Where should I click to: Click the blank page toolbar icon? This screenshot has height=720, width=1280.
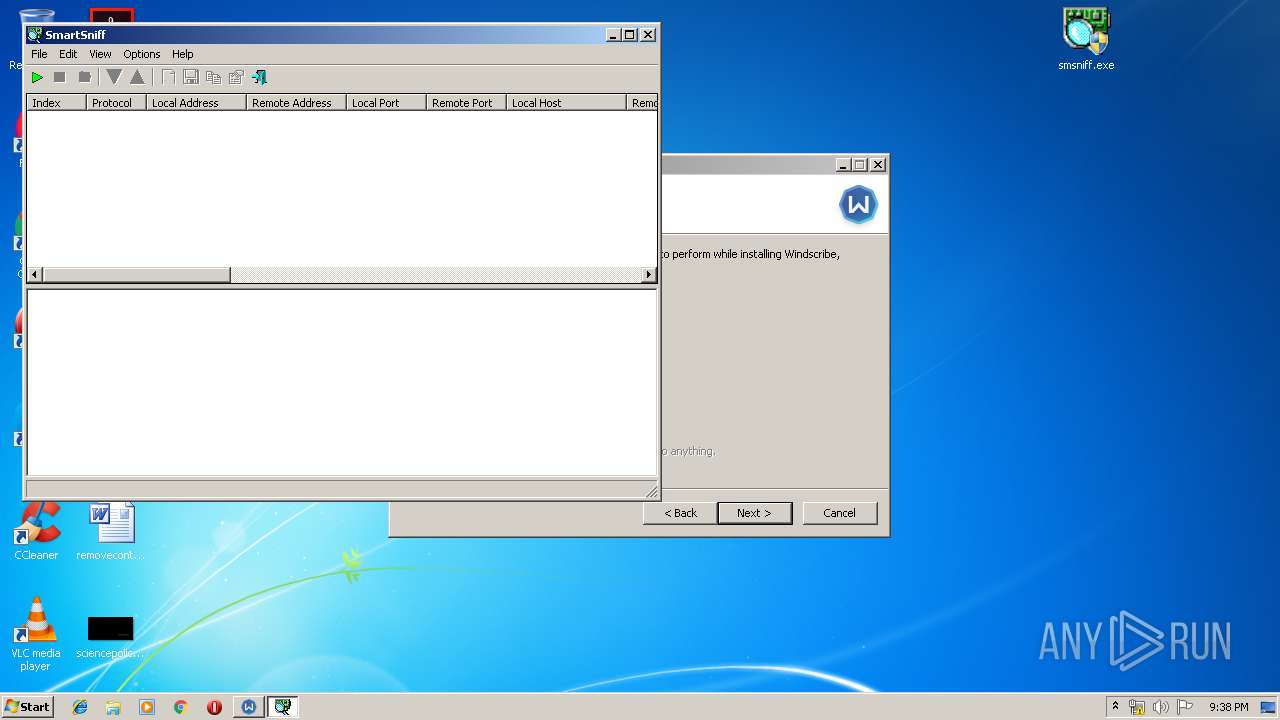(168, 77)
